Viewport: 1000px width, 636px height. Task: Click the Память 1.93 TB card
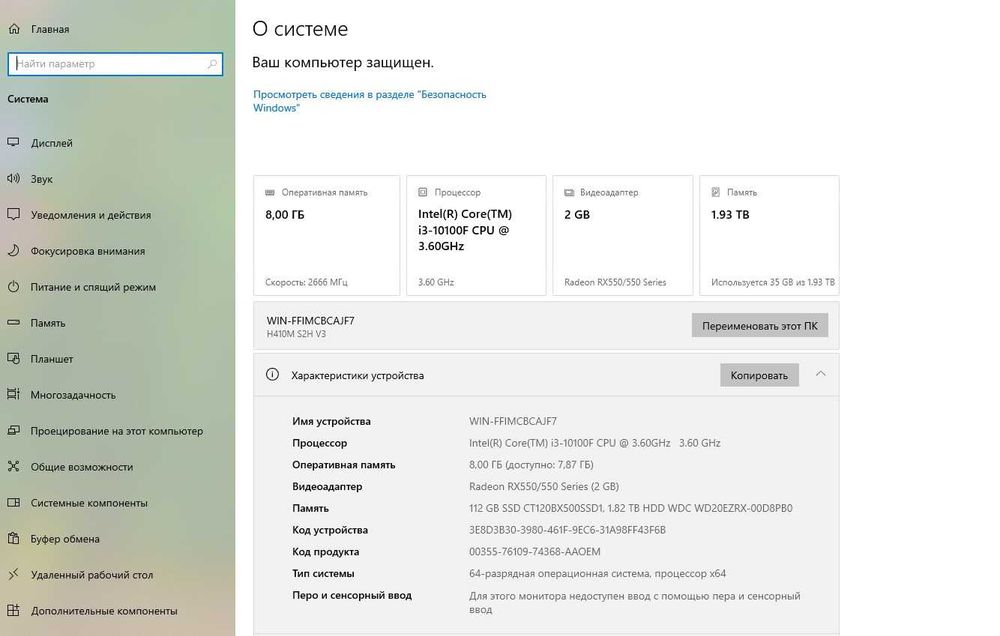769,235
